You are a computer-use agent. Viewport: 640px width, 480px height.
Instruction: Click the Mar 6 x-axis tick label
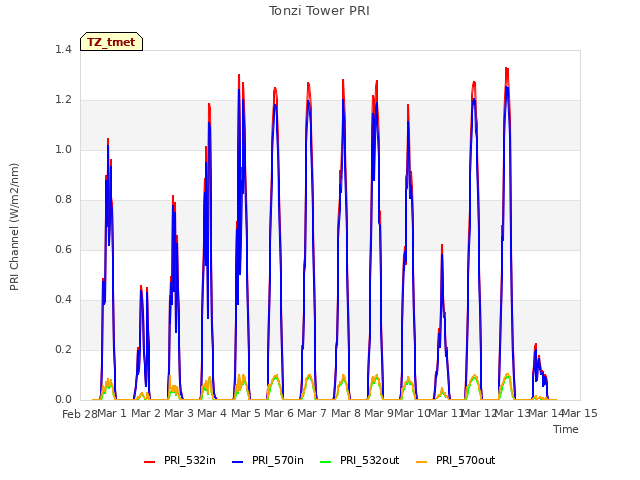coord(279,413)
